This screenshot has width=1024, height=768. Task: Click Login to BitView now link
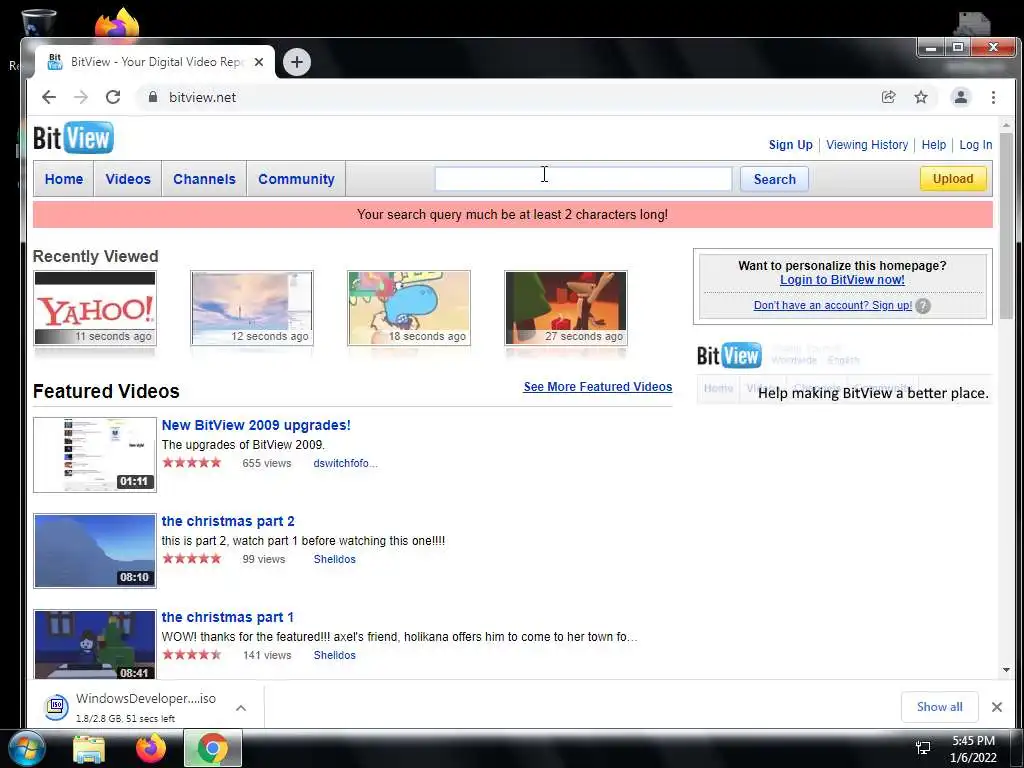pos(842,280)
